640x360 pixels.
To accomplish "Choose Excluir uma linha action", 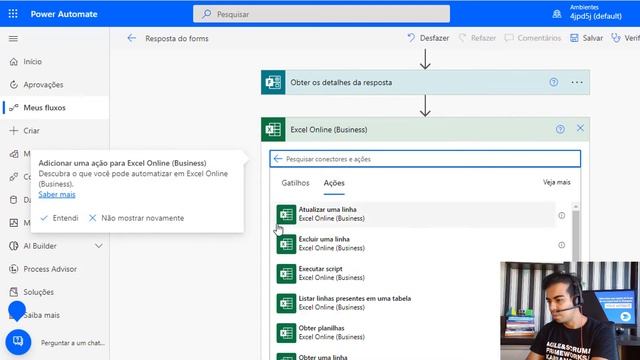I will (x=415, y=244).
